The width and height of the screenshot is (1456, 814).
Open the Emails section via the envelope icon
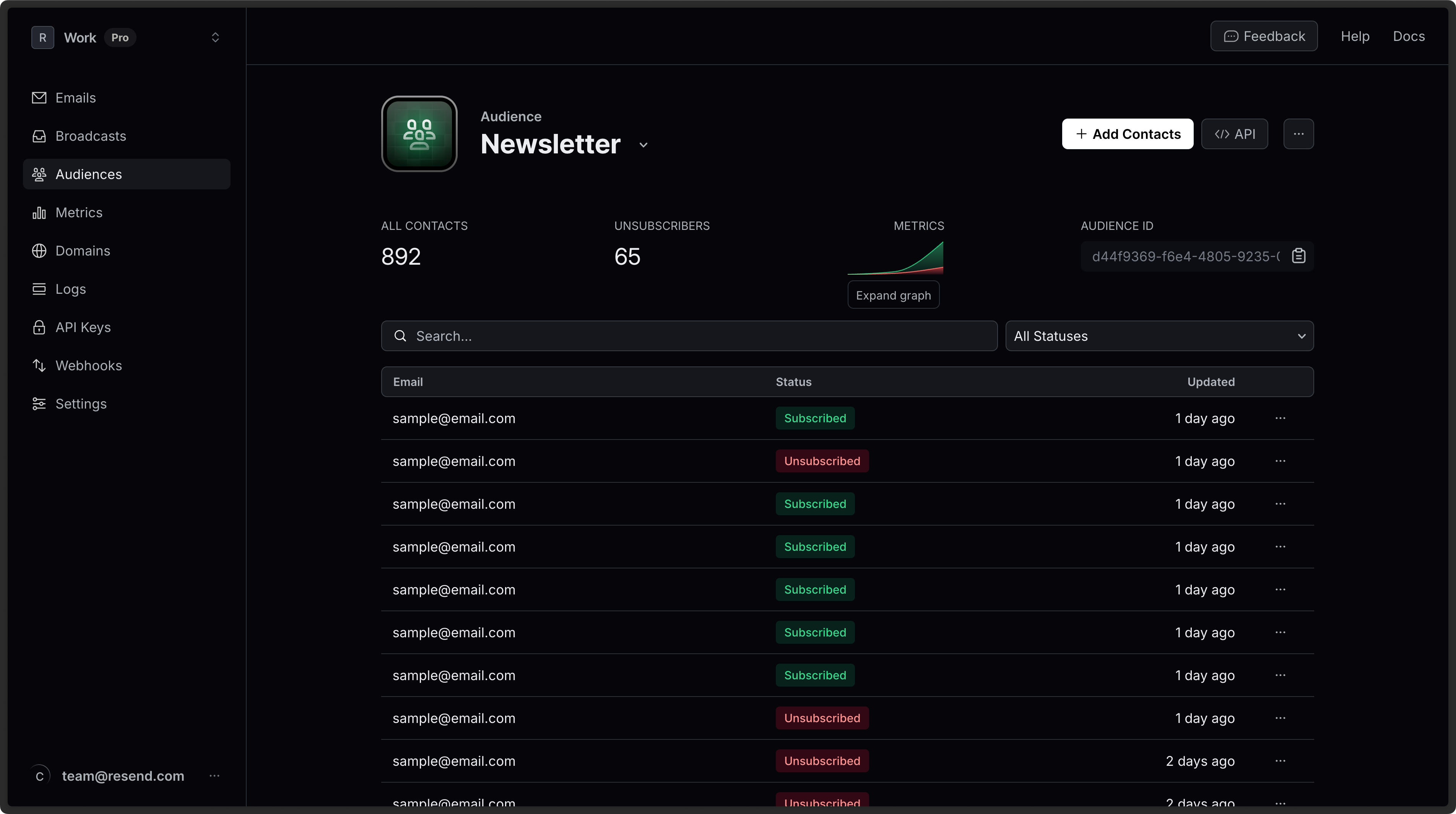coord(39,98)
